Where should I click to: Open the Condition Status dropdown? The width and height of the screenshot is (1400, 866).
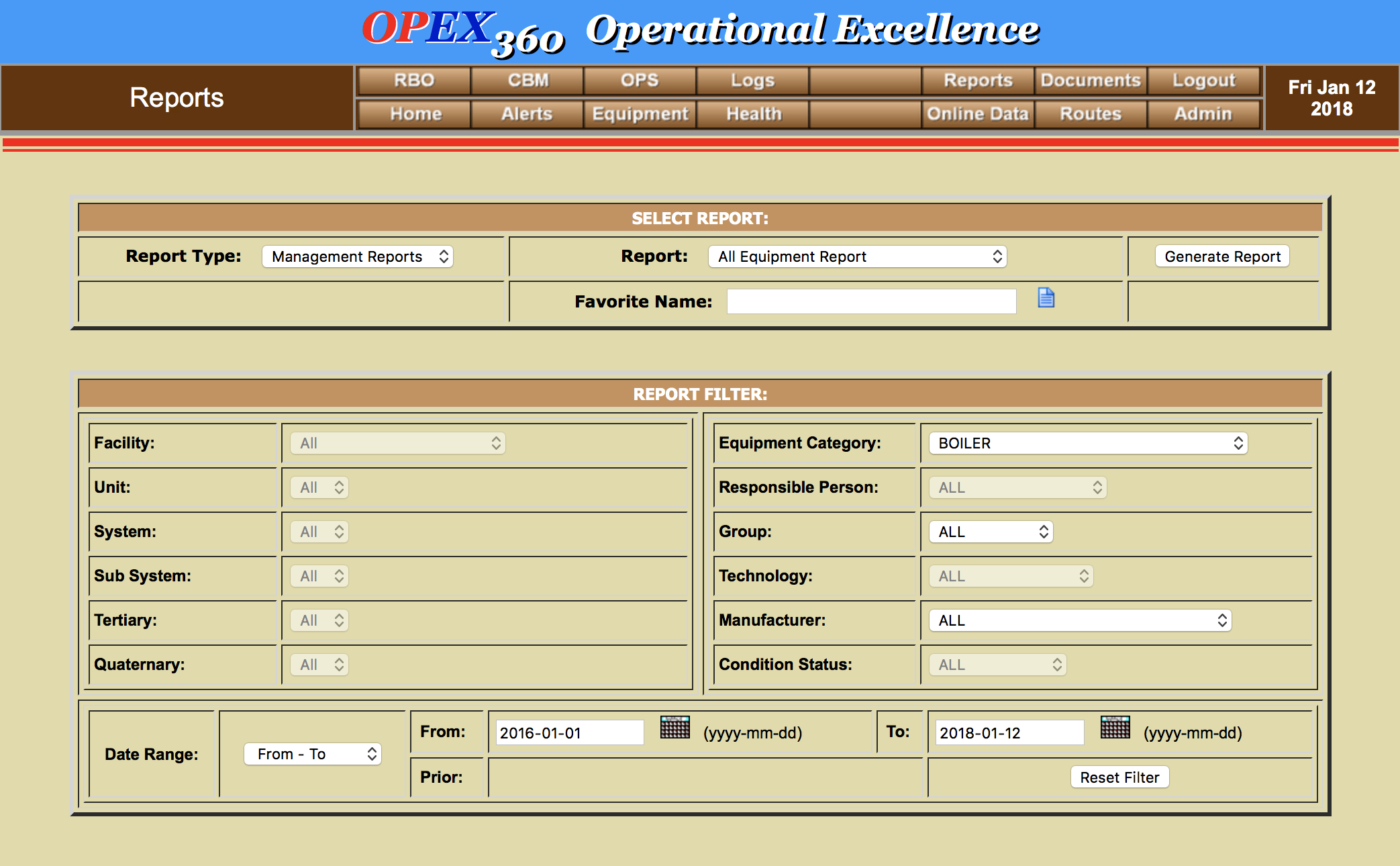[x=998, y=665]
